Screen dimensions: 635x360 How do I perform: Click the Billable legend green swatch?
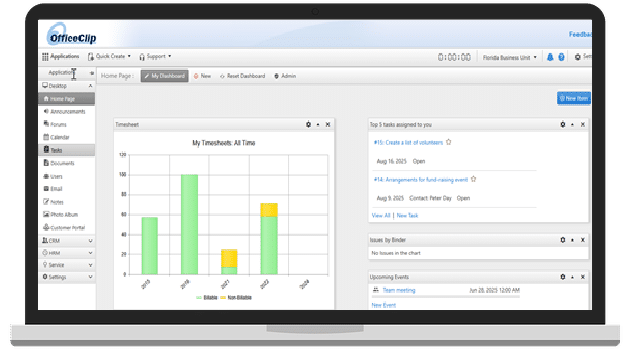[x=199, y=298]
